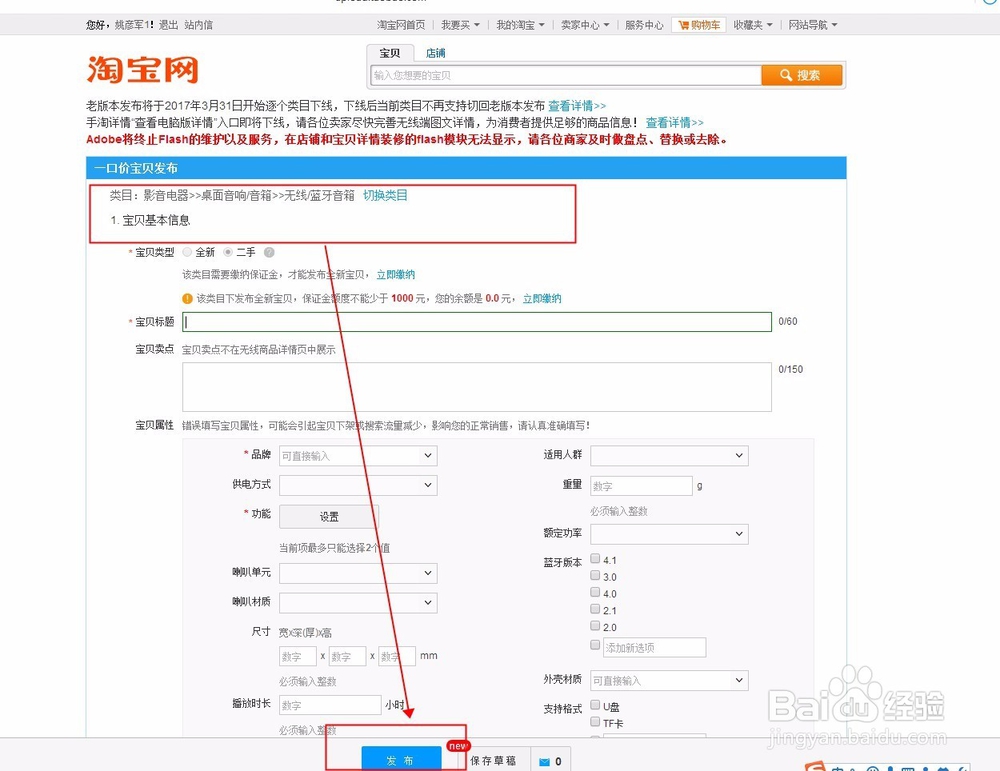The width and height of the screenshot is (1000, 771).
Task: Click 查看详情 after old version notice
Action: pos(577,106)
